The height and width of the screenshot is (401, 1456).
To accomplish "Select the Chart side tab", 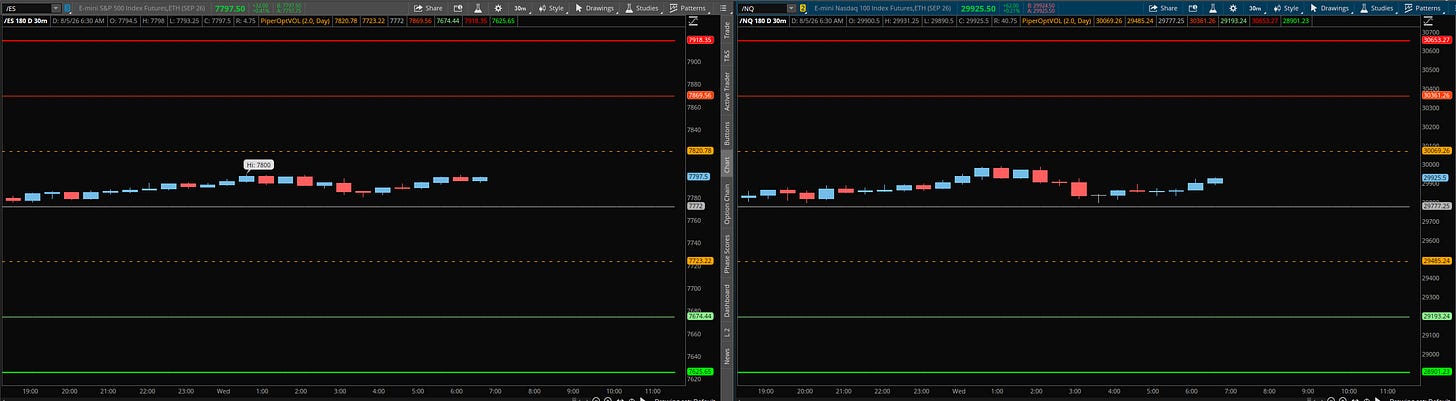I will pos(727,163).
